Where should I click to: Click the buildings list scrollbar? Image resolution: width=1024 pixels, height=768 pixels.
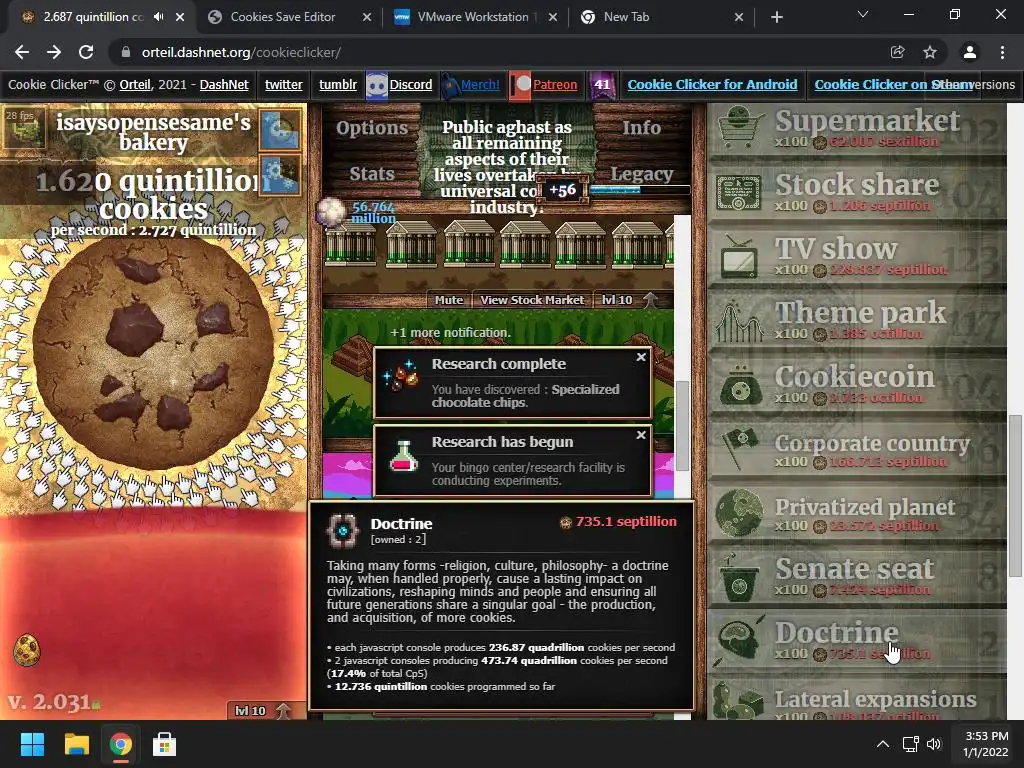pyautogui.click(x=682, y=424)
